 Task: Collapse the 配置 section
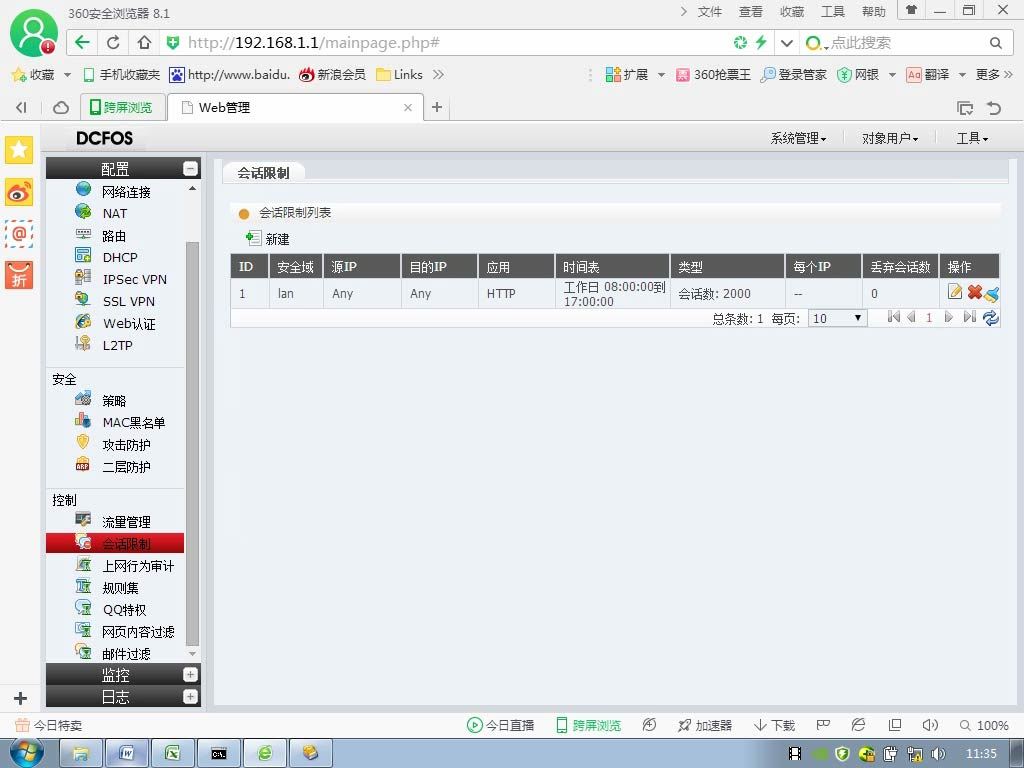point(190,168)
